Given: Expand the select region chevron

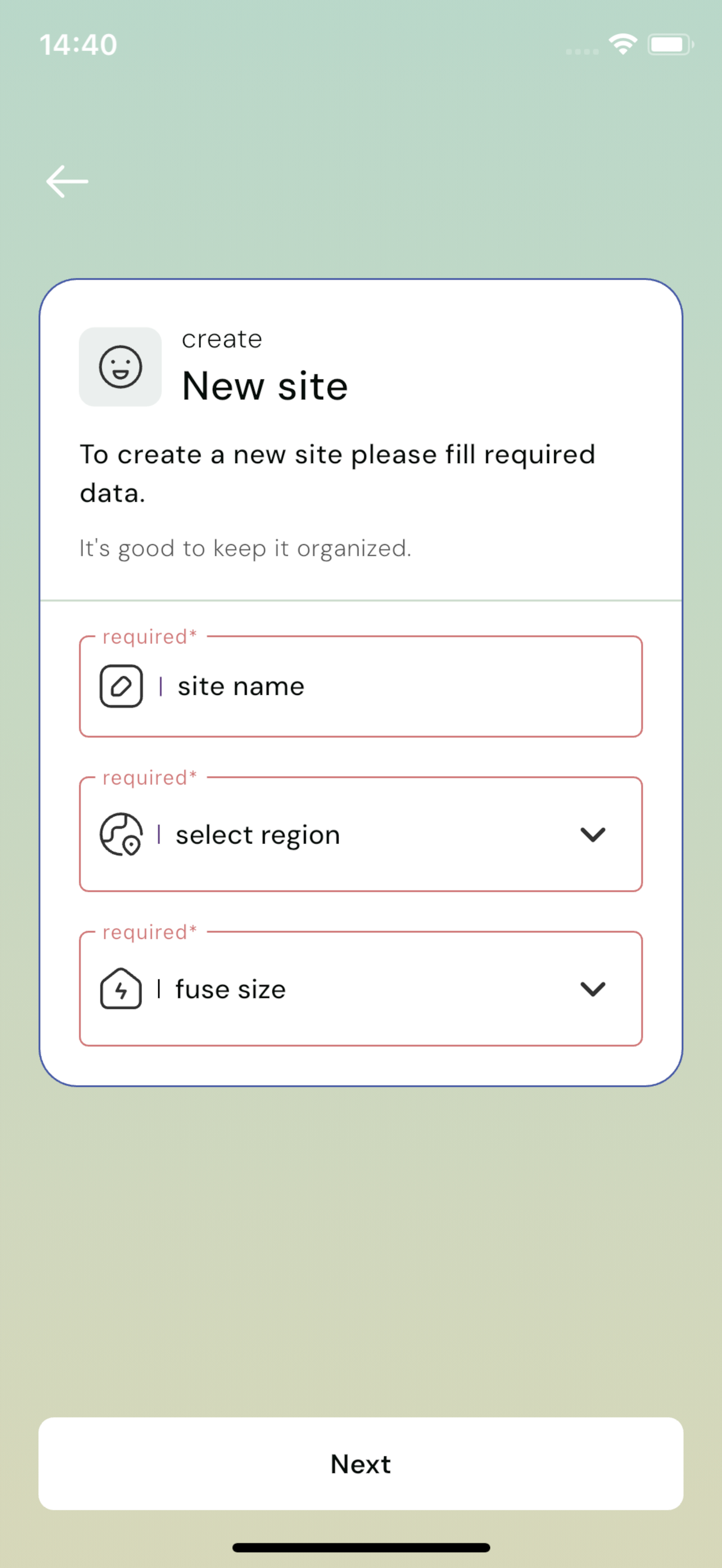Looking at the screenshot, I should click(x=592, y=834).
